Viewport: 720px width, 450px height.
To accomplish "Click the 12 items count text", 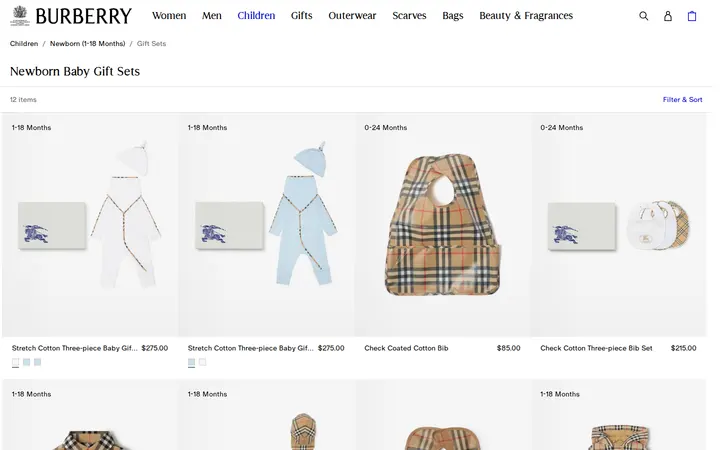I will [23, 100].
